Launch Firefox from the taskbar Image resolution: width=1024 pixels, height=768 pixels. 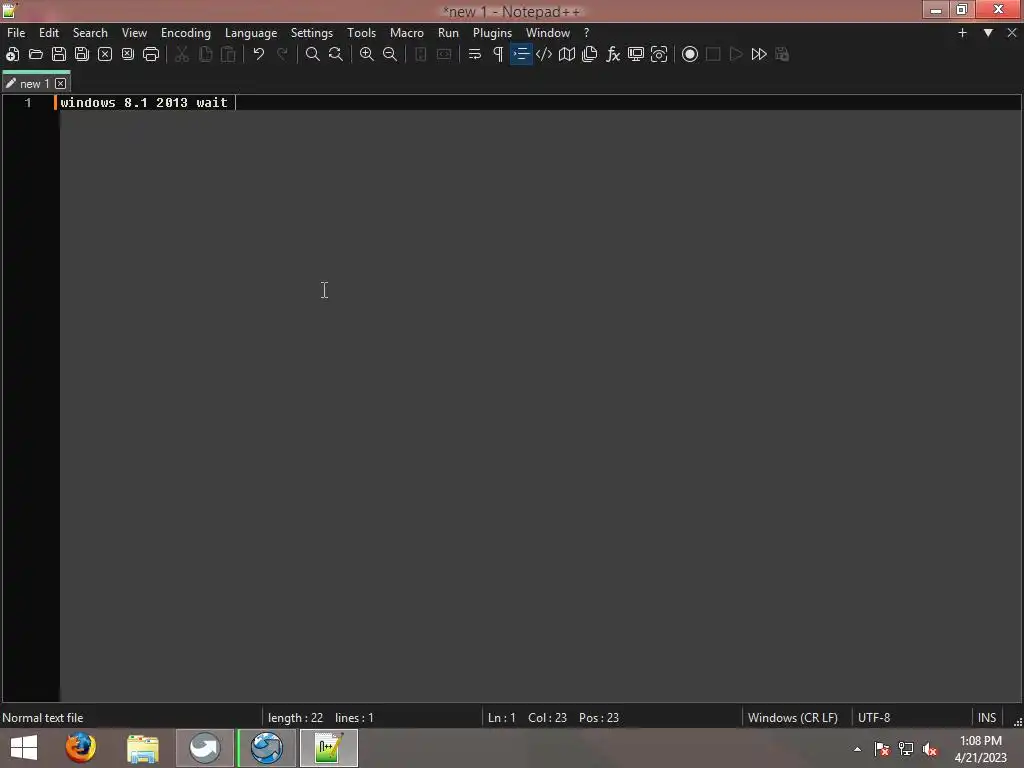tap(80, 748)
